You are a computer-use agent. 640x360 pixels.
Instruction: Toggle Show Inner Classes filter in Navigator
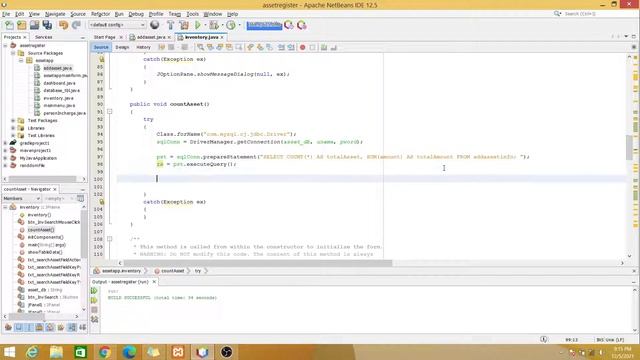(50, 327)
